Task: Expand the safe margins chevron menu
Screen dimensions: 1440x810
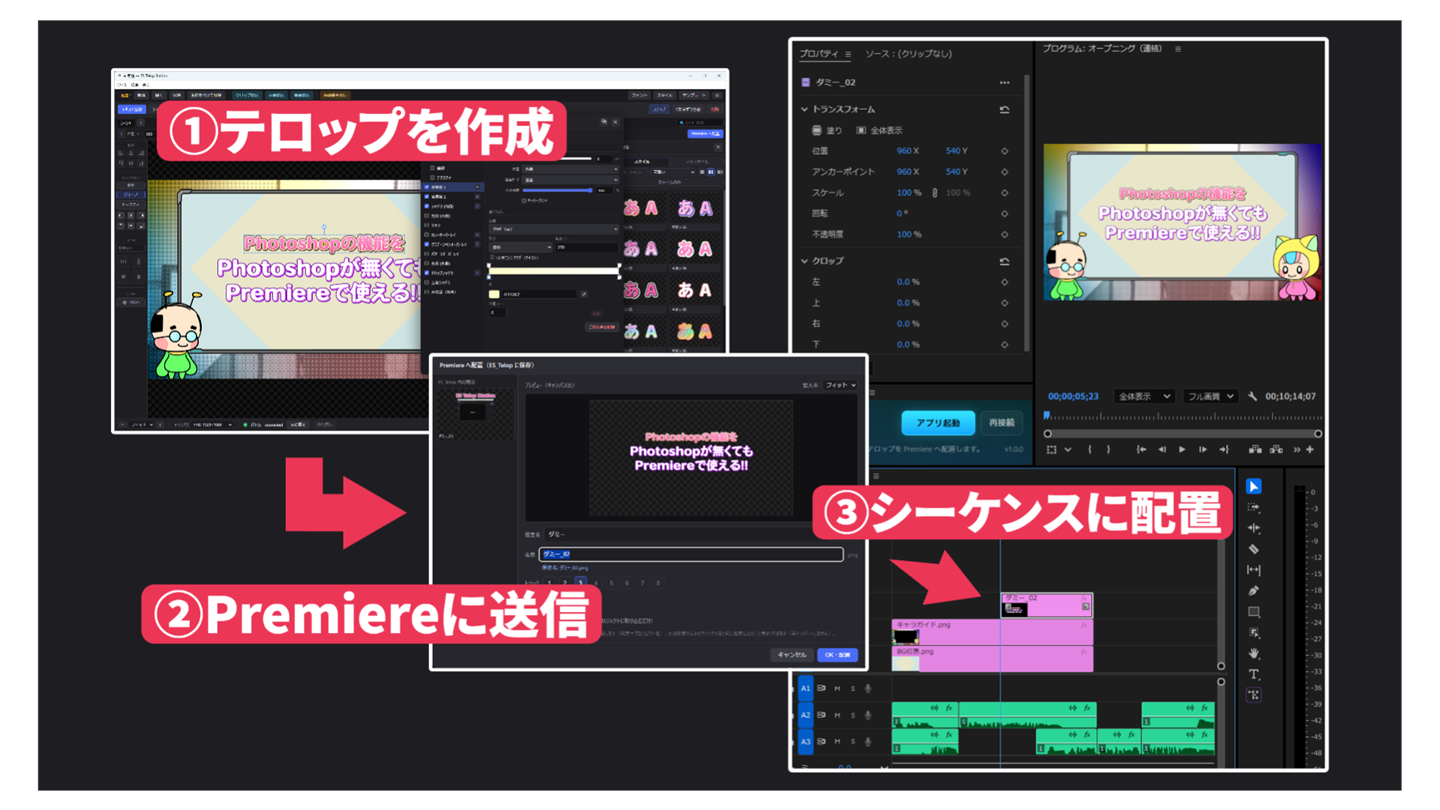Action: point(1068,450)
